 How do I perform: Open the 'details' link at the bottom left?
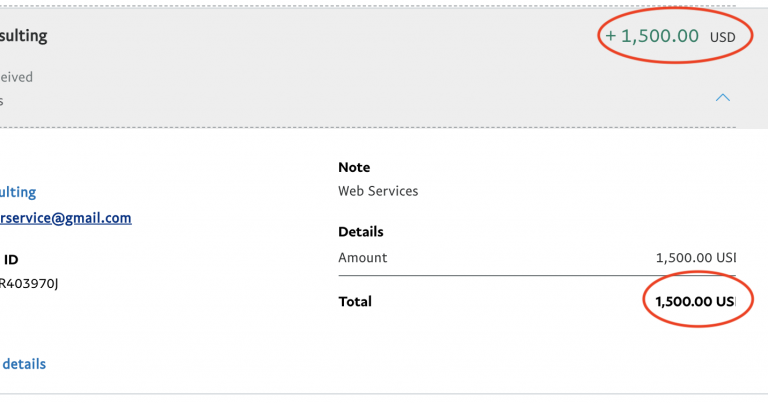point(23,364)
